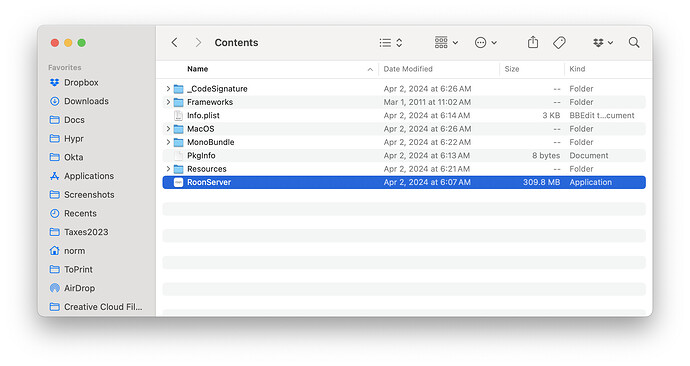Select the _CodeSignature folder row
This screenshot has height=366, width=690.
click(404, 89)
